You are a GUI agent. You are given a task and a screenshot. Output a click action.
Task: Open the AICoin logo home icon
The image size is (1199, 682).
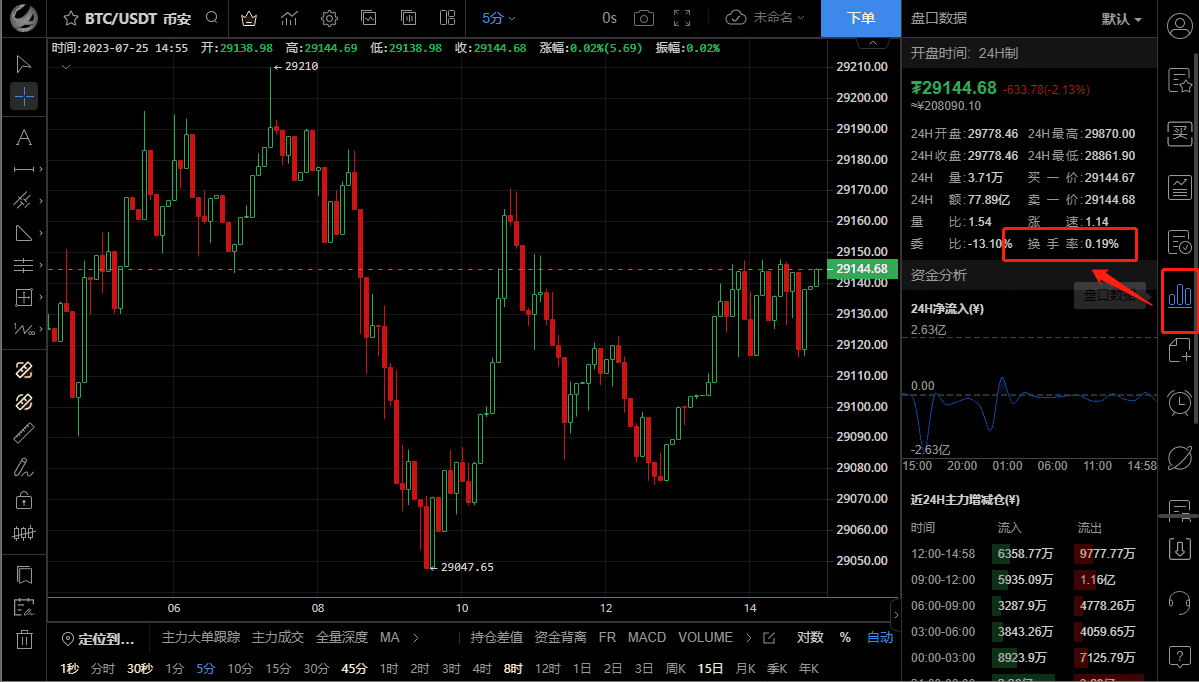coord(24,18)
